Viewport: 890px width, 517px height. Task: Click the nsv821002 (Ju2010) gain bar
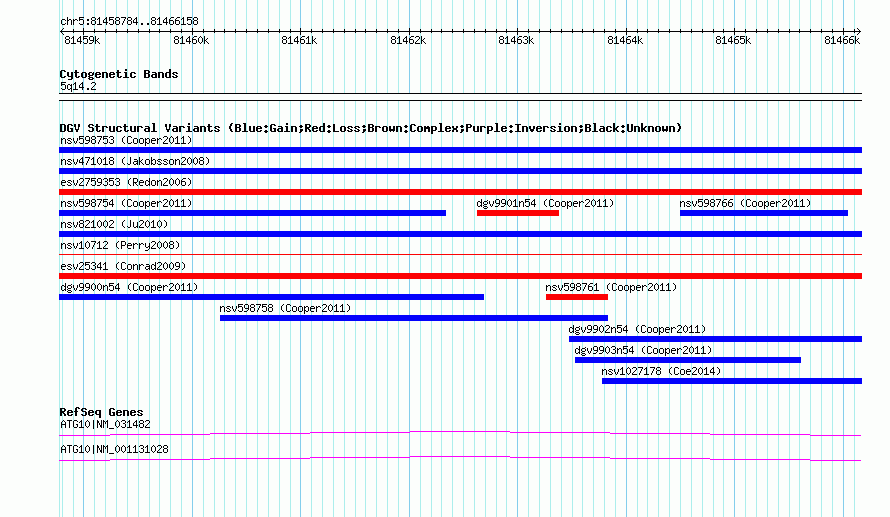(460, 234)
